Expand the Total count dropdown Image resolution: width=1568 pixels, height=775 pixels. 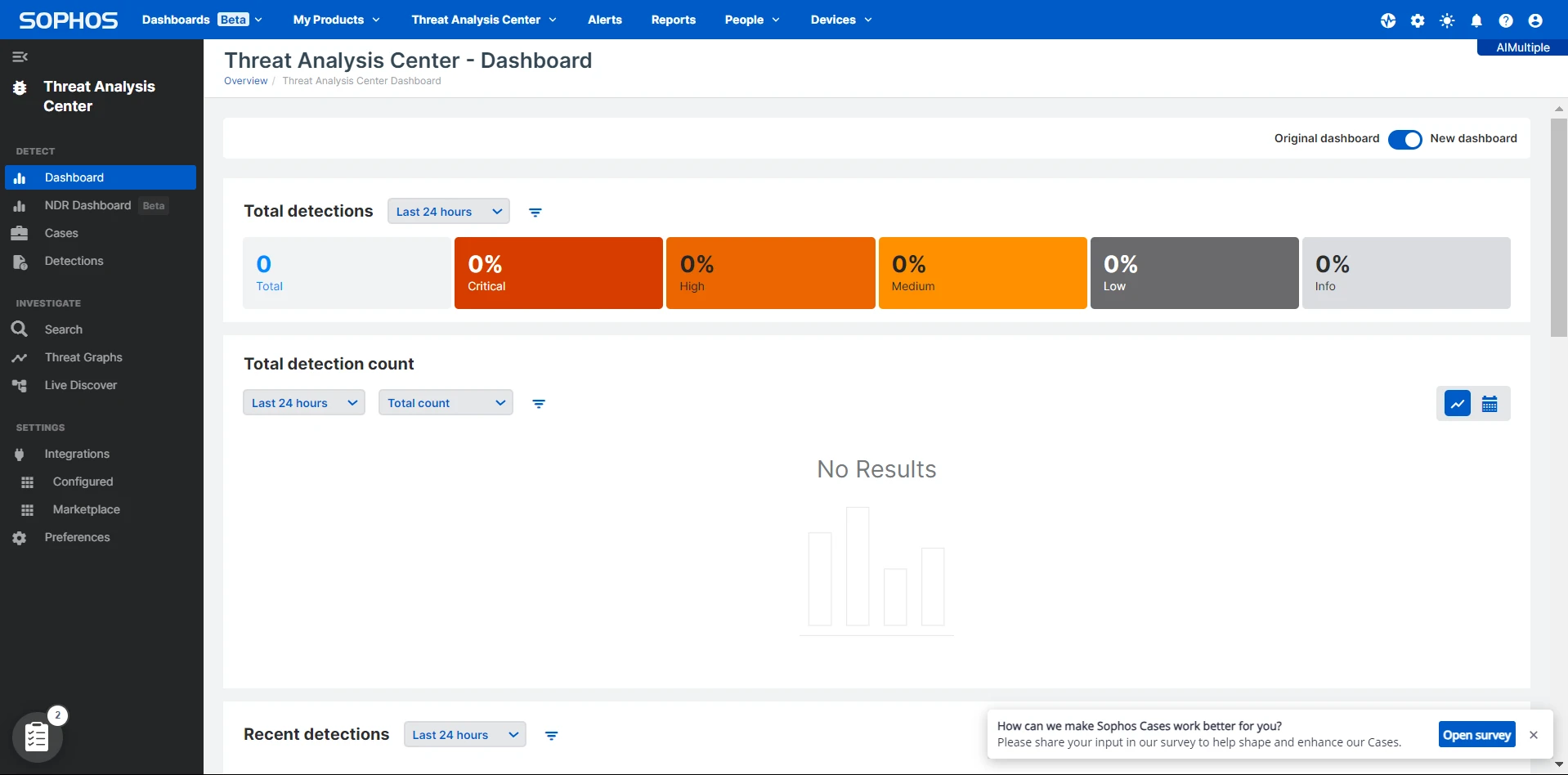click(x=446, y=403)
